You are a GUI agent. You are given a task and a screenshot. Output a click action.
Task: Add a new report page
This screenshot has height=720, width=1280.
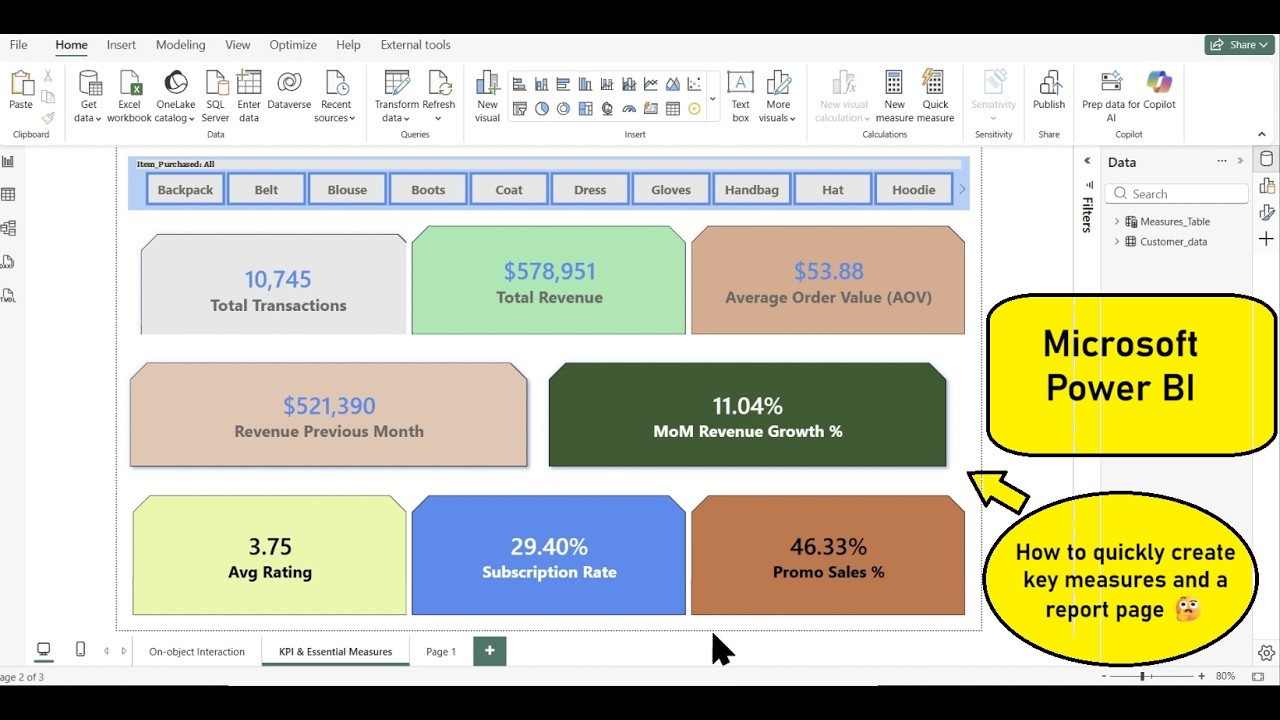(x=490, y=651)
